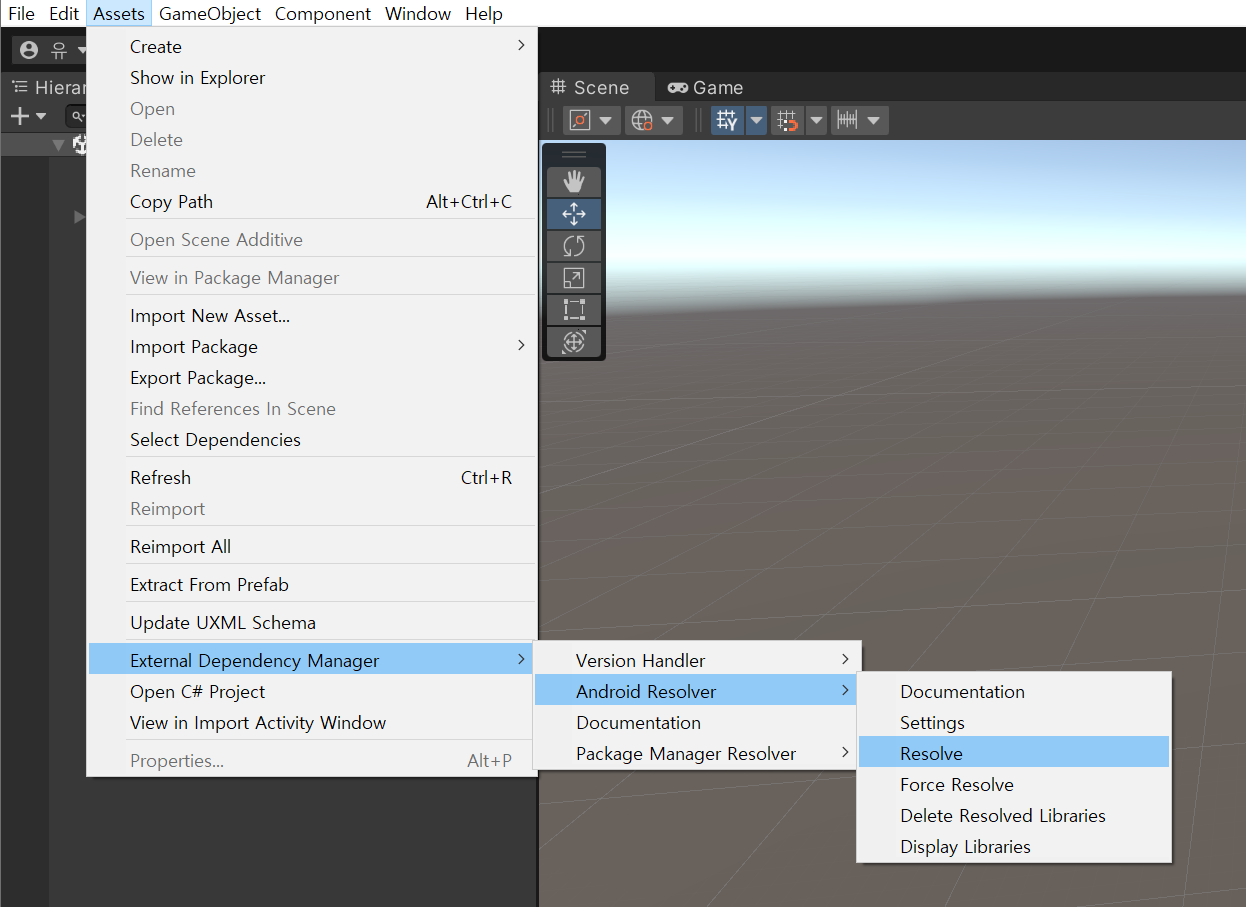The height and width of the screenshot is (907, 1246).
Task: Choose Copy Path
Action: tap(312, 202)
